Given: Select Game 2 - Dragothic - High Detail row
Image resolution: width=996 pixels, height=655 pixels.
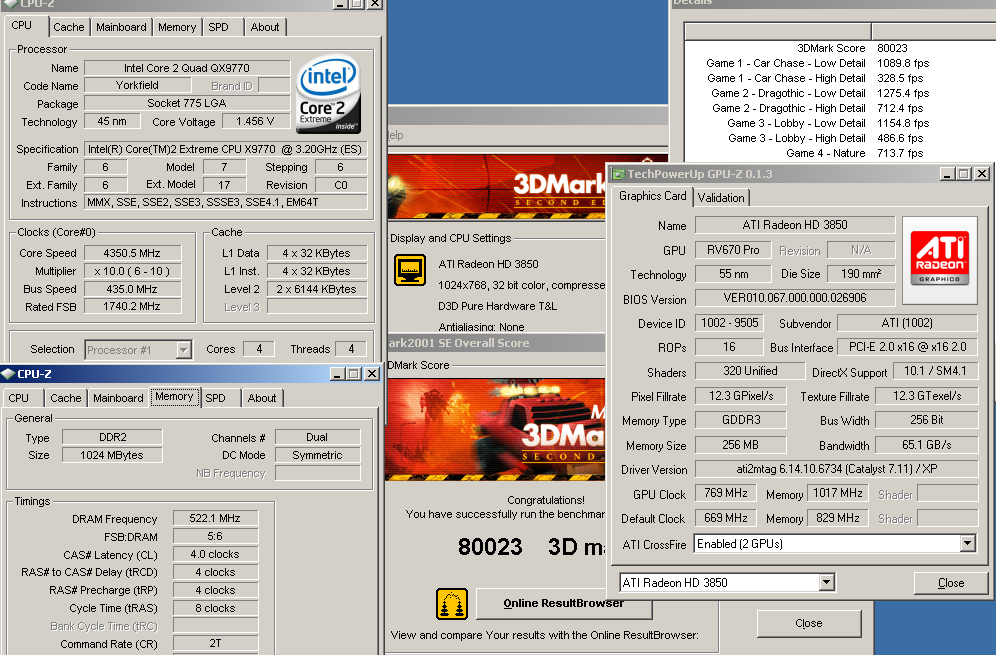Looking at the screenshot, I should [838, 108].
